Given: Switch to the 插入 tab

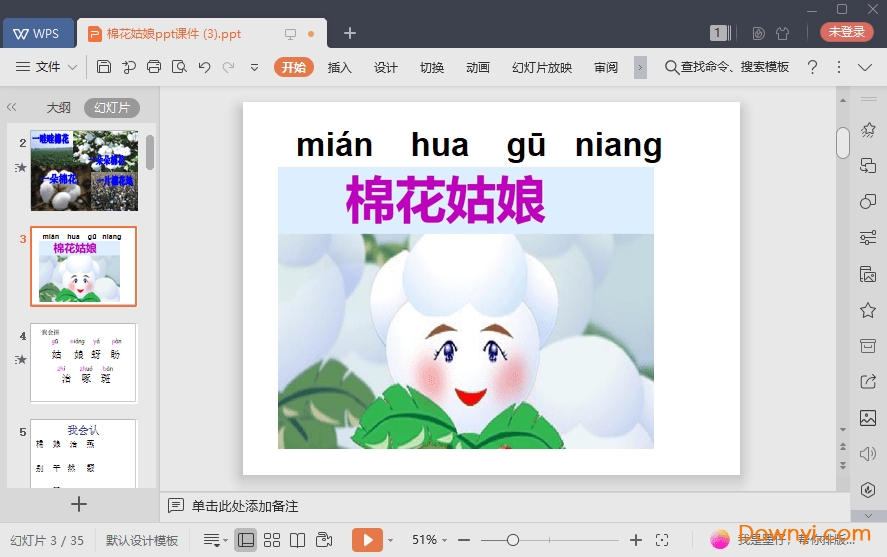Looking at the screenshot, I should [339, 67].
